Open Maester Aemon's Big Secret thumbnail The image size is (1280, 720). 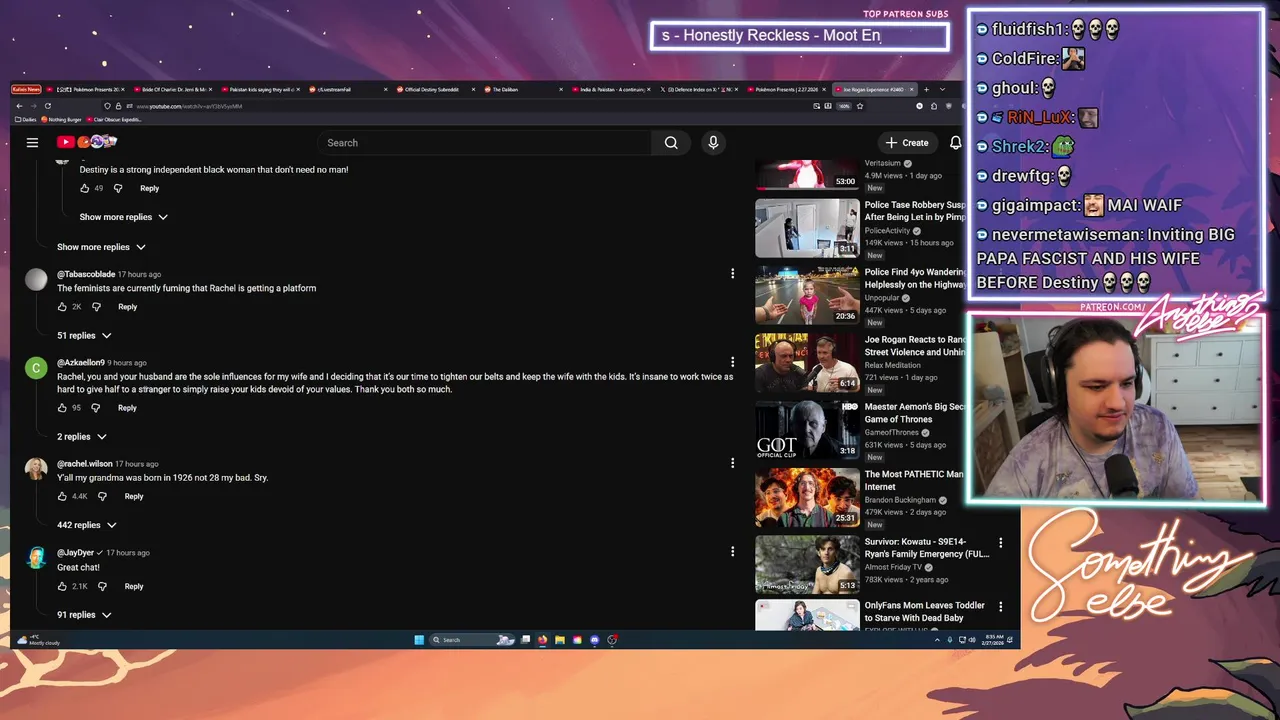[x=807, y=430]
